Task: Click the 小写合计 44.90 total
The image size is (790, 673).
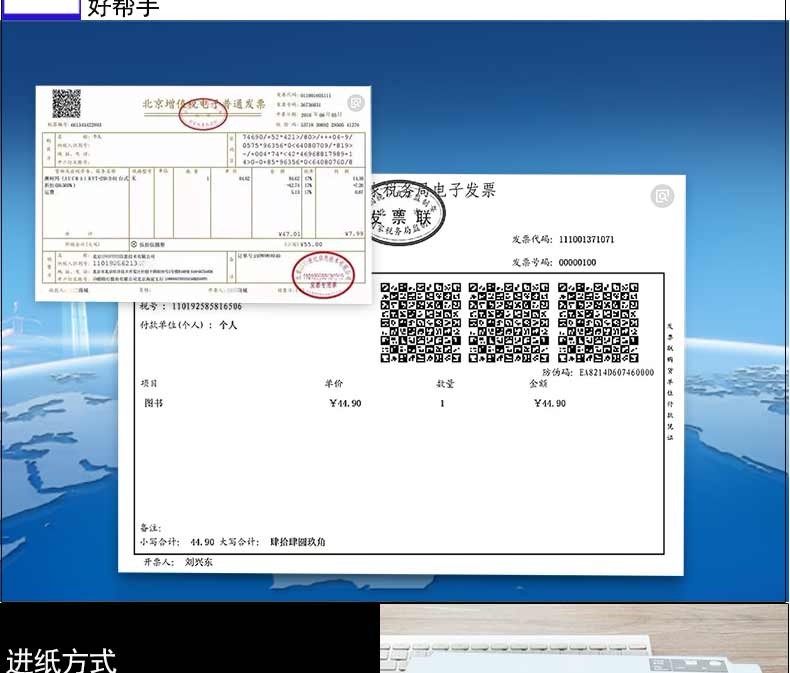Action: (177, 542)
